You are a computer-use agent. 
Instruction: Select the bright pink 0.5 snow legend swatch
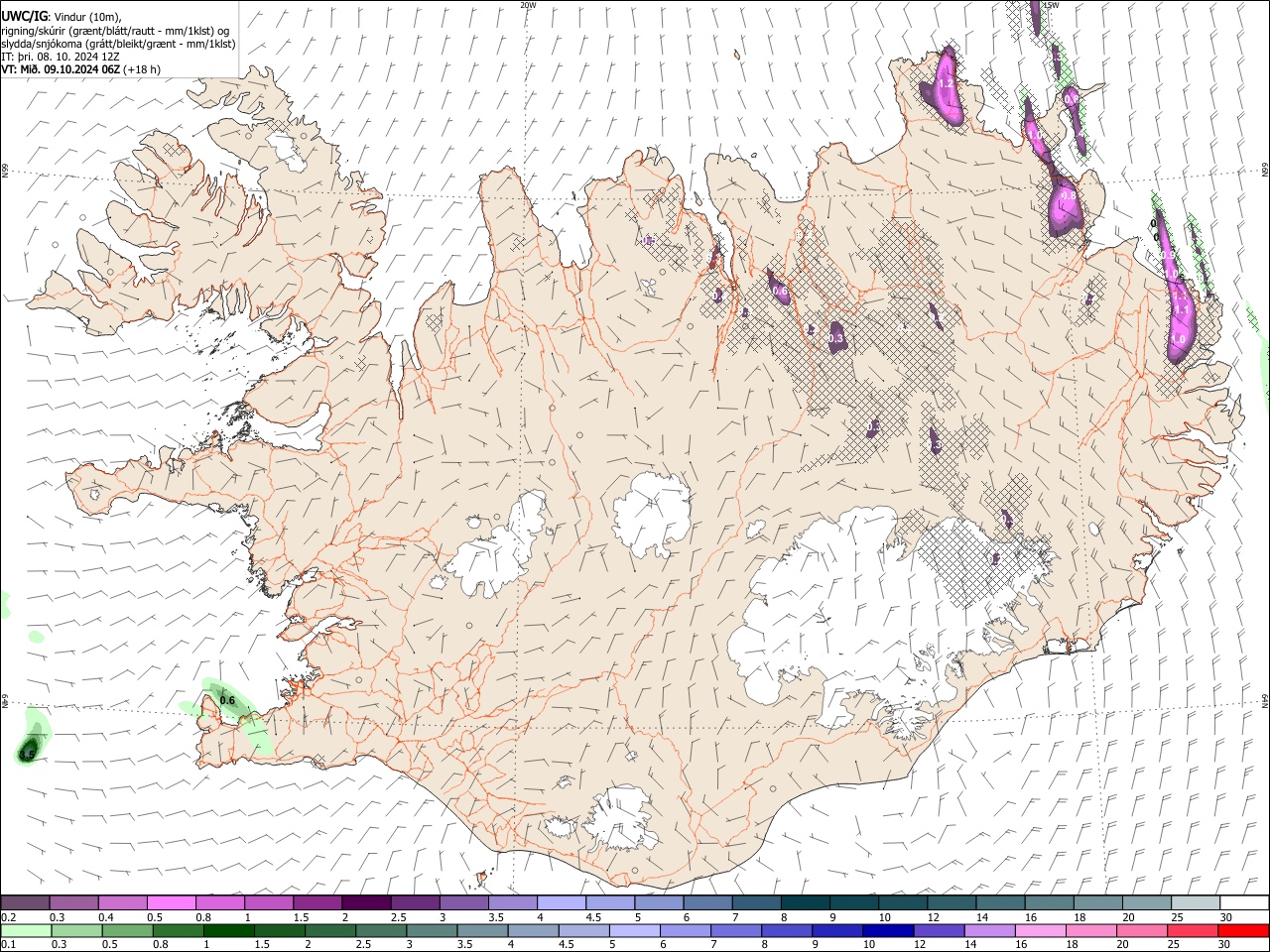click(172, 902)
